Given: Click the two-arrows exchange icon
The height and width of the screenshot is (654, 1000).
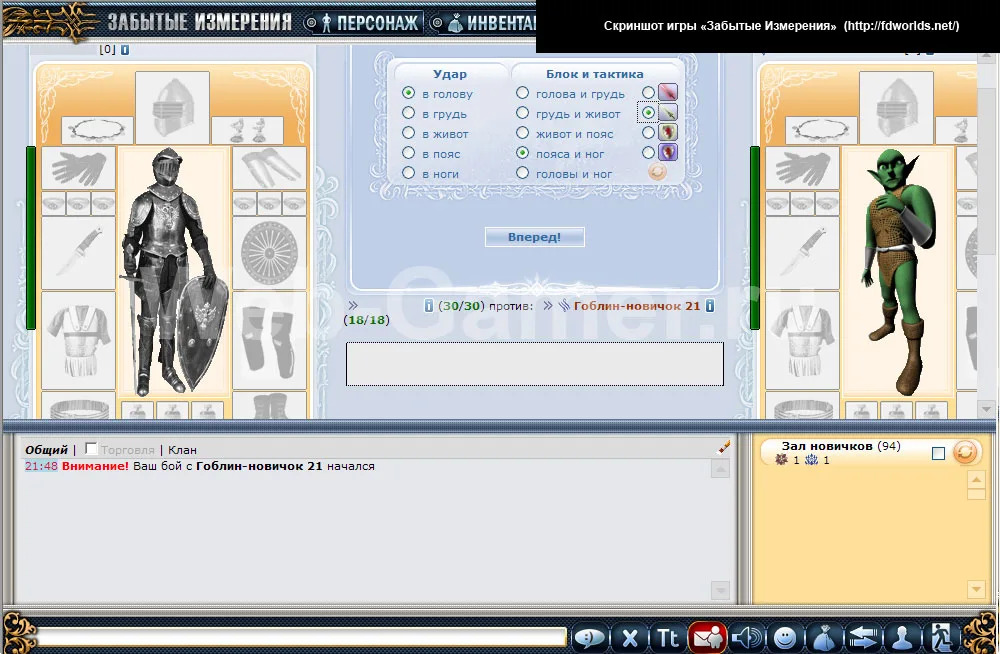Looking at the screenshot, I should pyautogui.click(x=863, y=637).
